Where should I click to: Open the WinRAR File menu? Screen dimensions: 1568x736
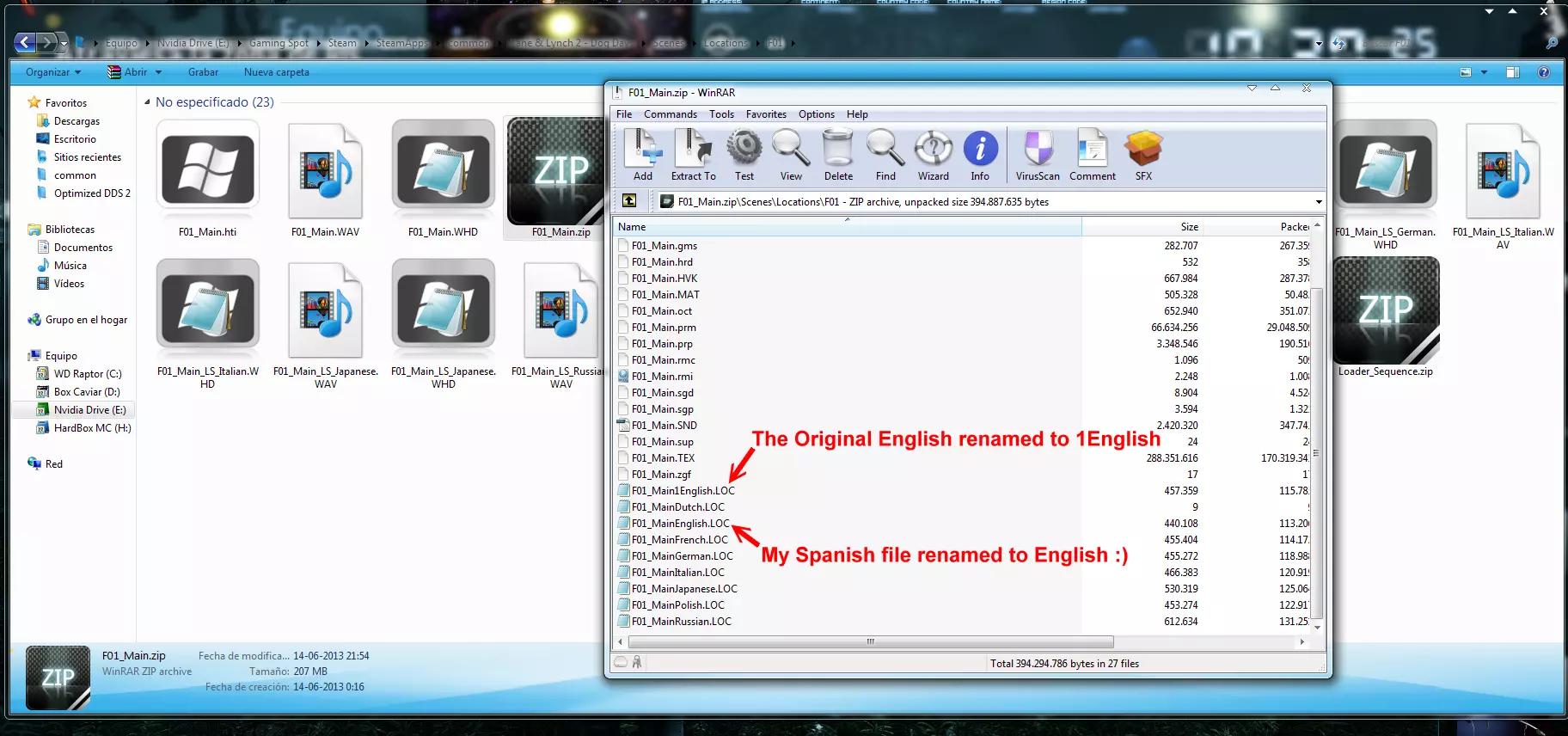coord(624,114)
